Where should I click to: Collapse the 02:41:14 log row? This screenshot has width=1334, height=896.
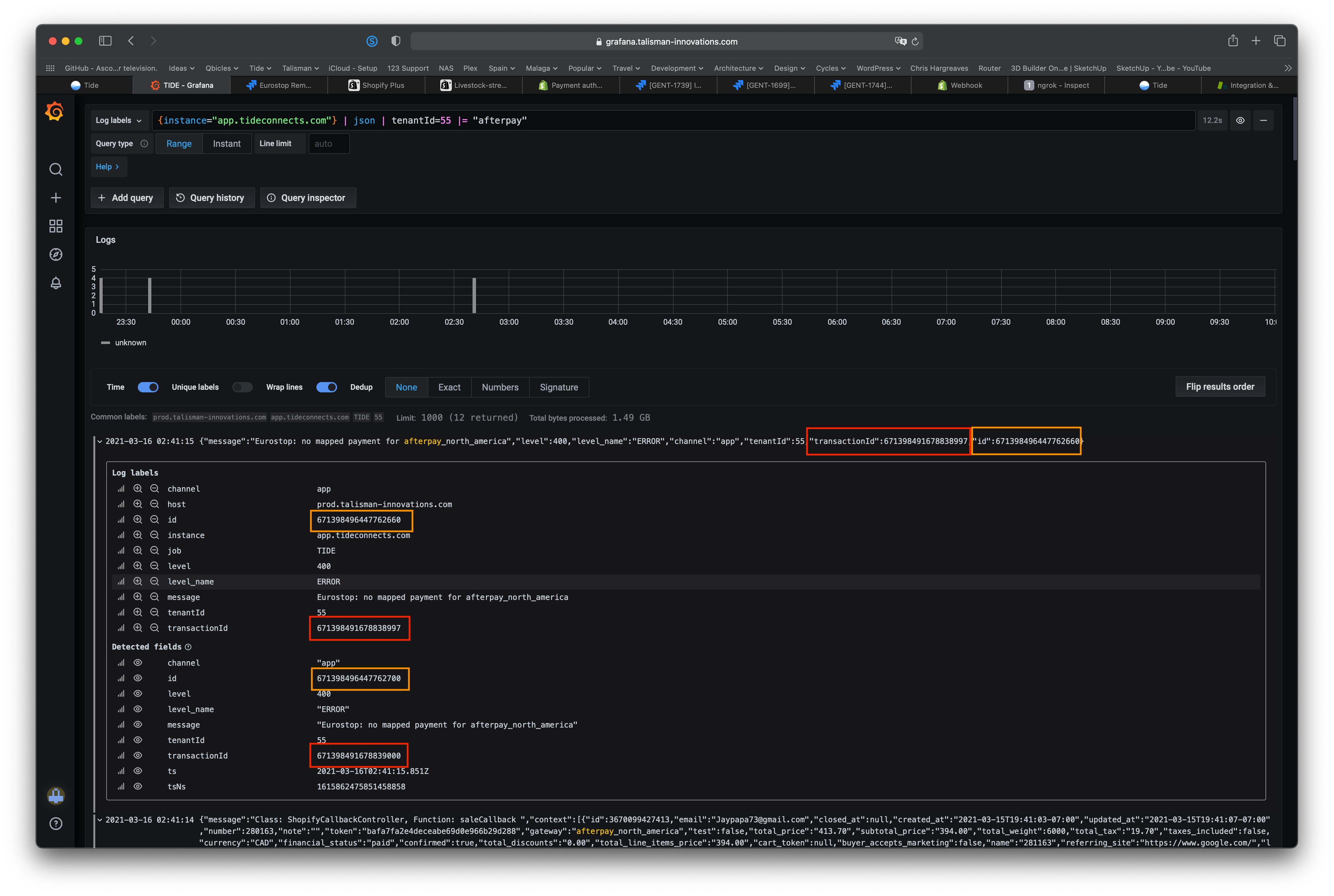(x=99, y=819)
